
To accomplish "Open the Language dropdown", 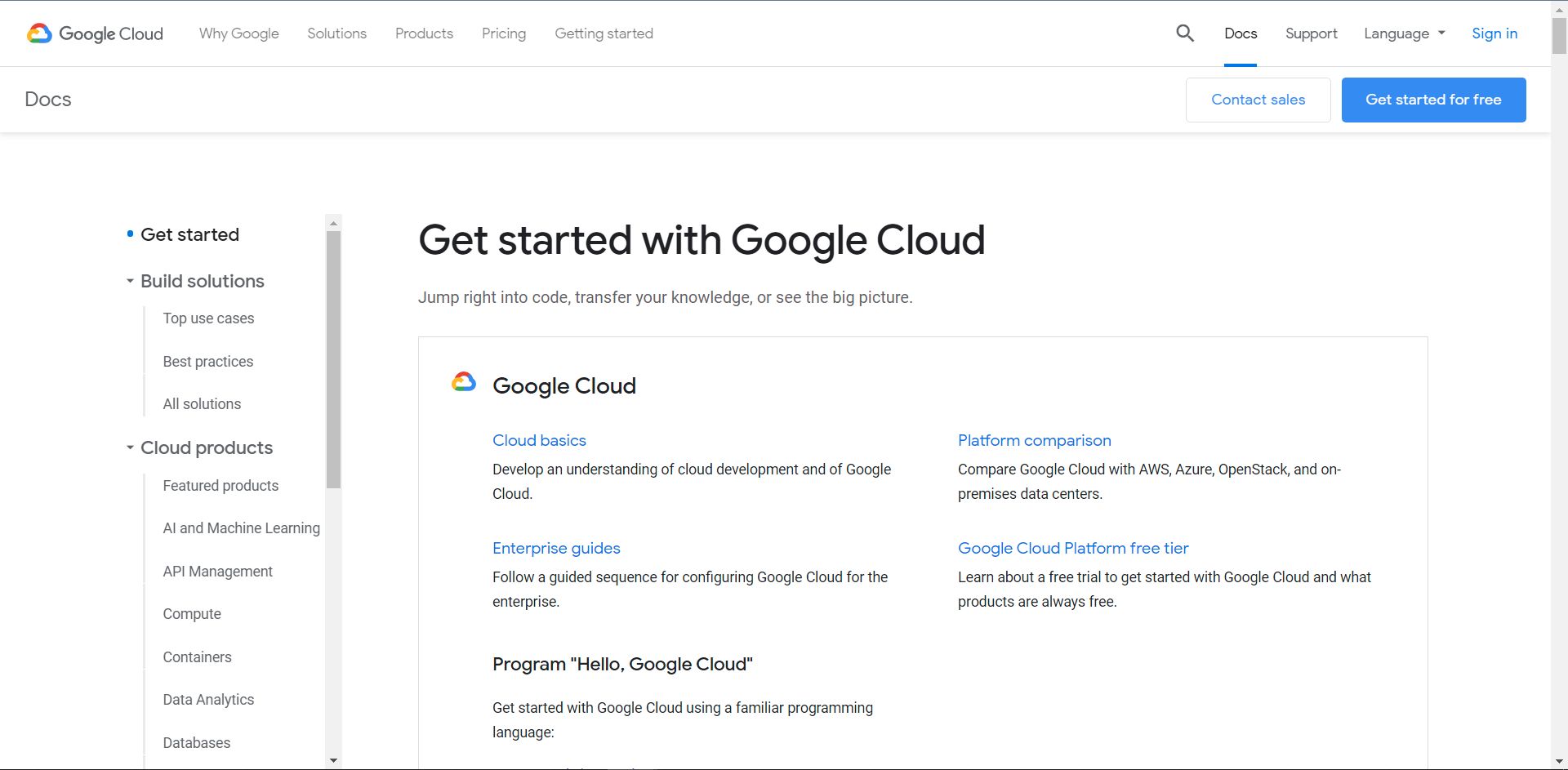I will click(1405, 33).
